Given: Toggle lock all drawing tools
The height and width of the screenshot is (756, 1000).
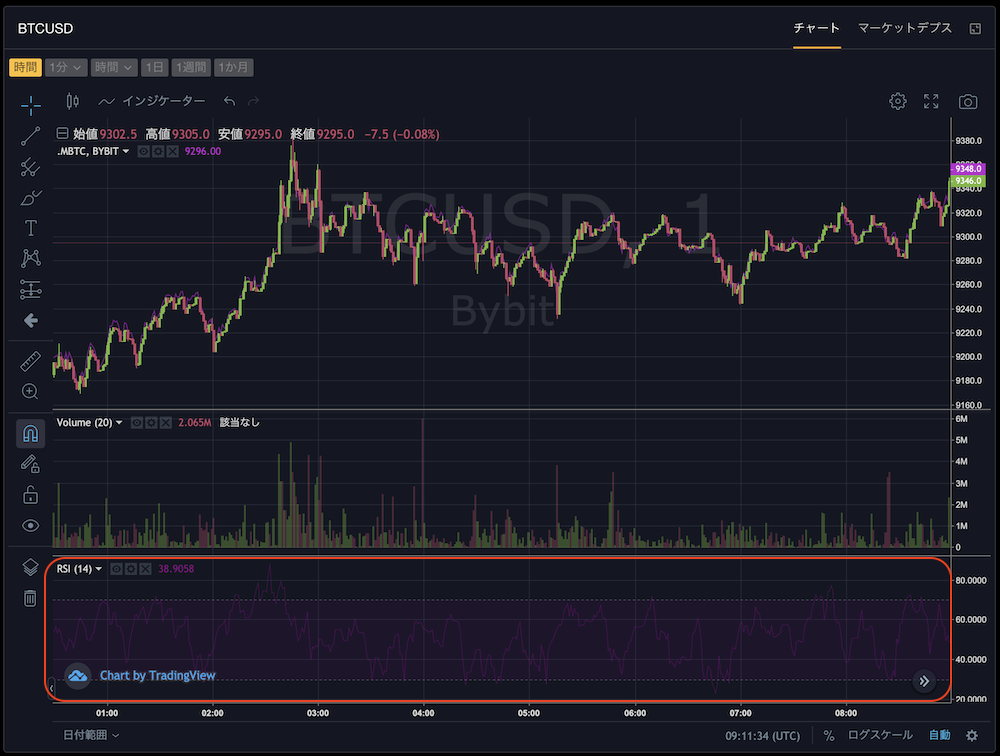Looking at the screenshot, I should tap(30, 494).
